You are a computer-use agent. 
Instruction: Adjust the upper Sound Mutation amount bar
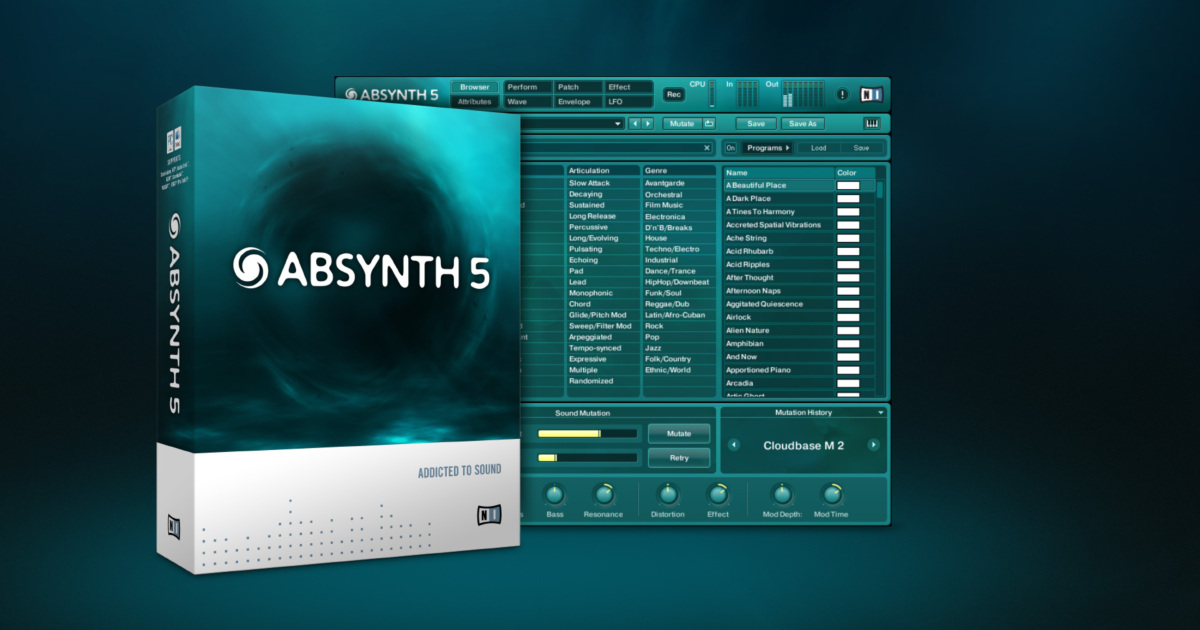tap(587, 433)
